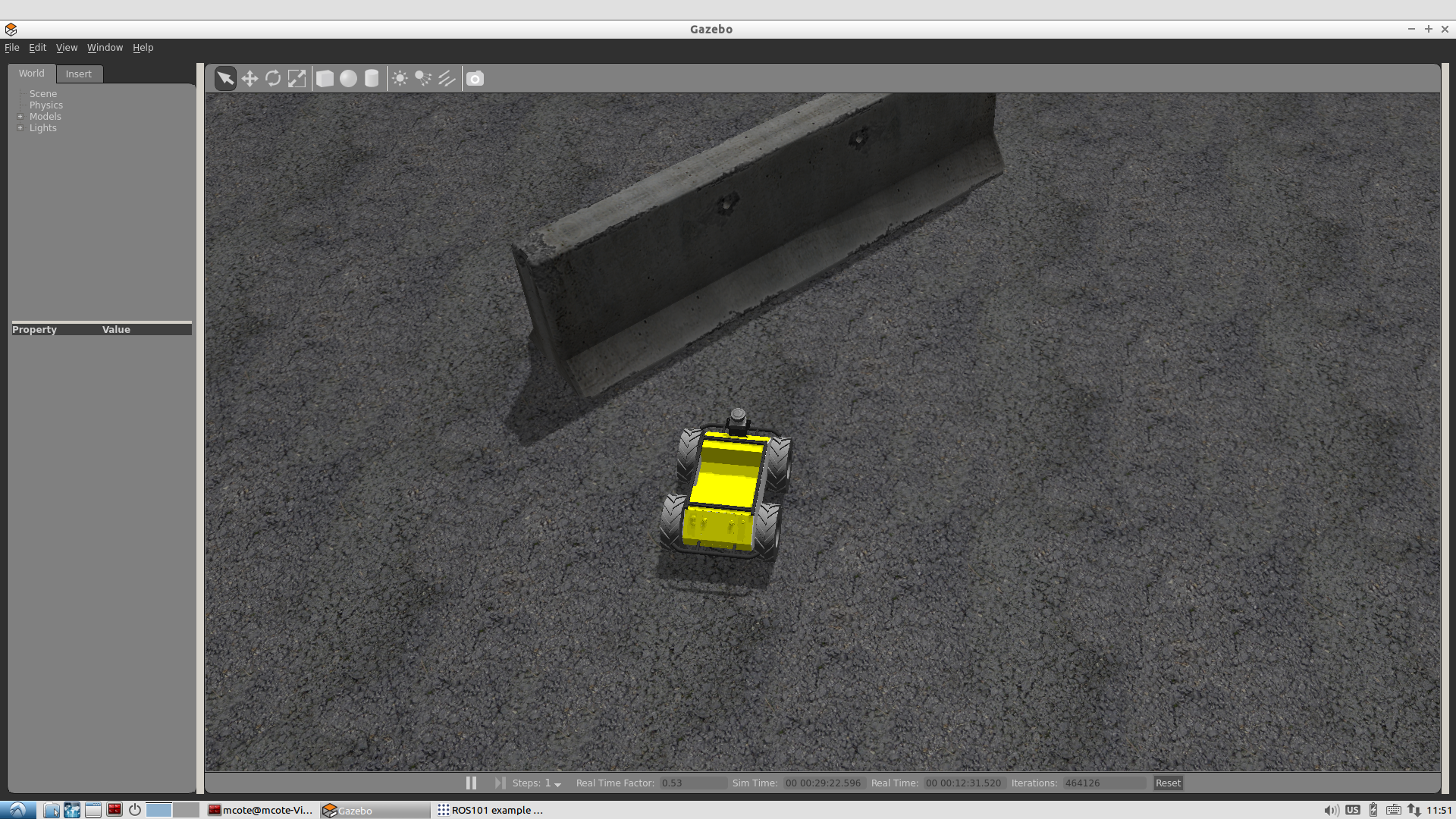Viewport: 1456px width, 819px height.
Task: Open the Steps count dropdown
Action: click(x=557, y=784)
